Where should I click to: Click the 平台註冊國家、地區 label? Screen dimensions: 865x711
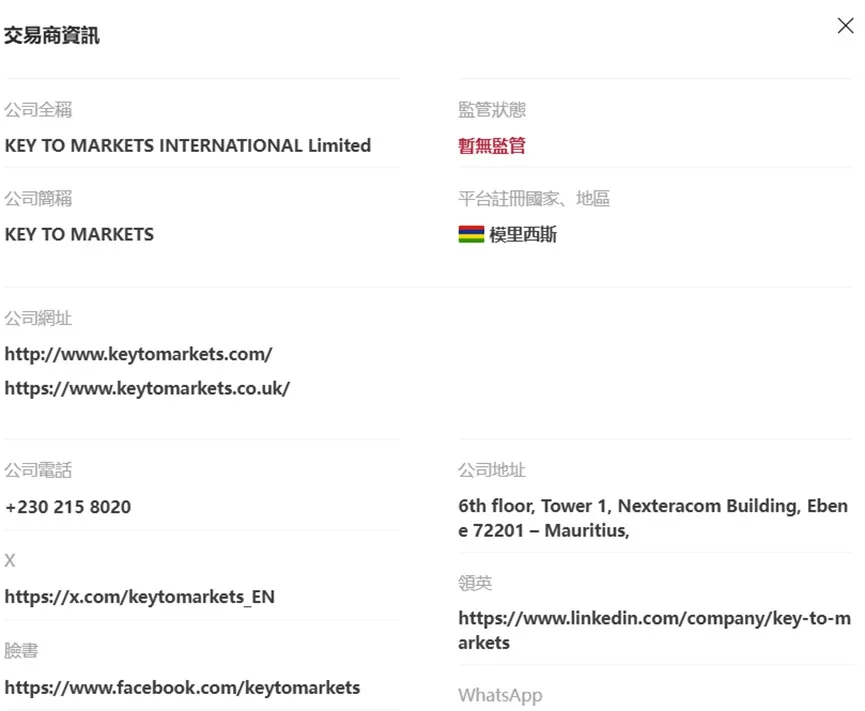[533, 199]
